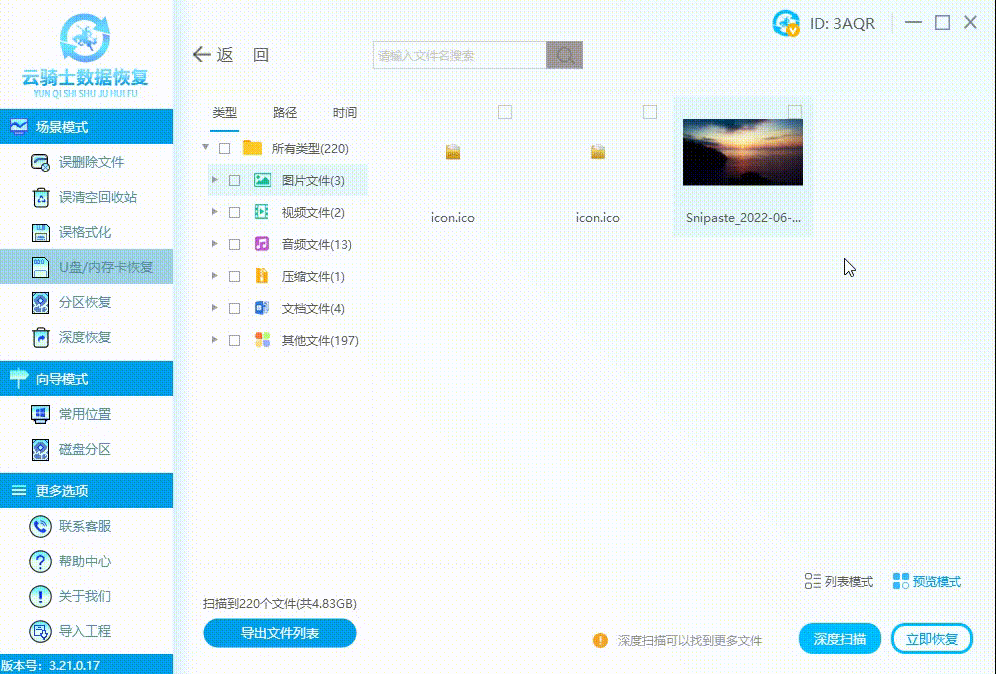Select U盘/内存卡恢复 card icon
The image size is (996, 674).
[x=40, y=267]
